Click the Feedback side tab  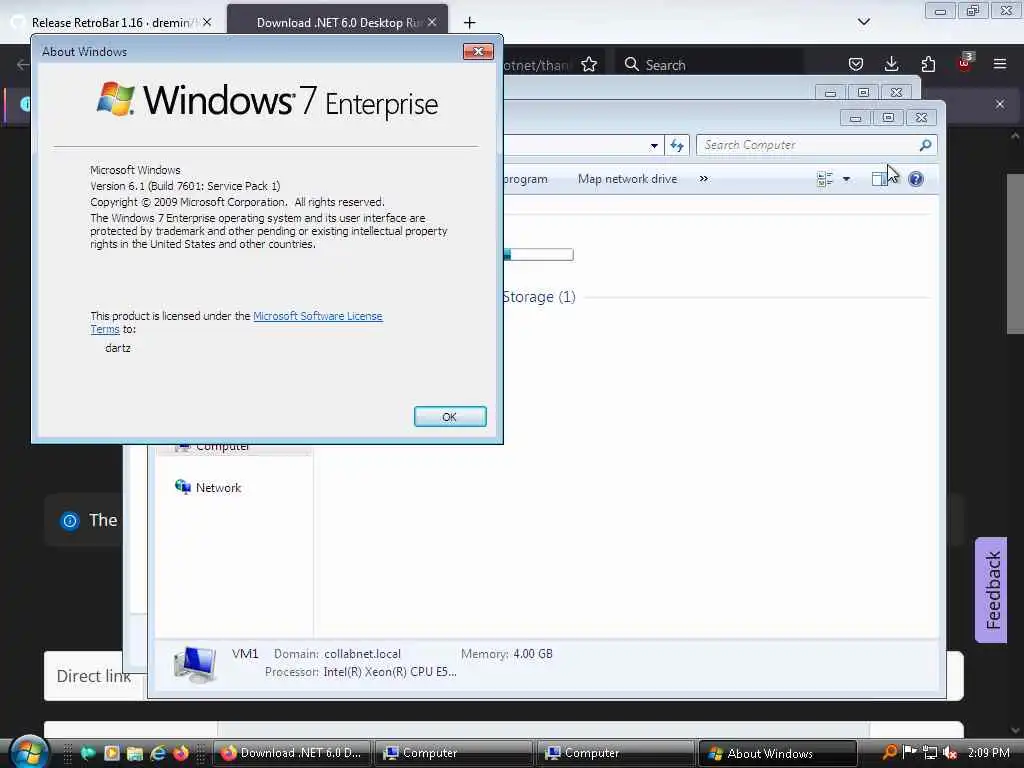[x=991, y=590]
